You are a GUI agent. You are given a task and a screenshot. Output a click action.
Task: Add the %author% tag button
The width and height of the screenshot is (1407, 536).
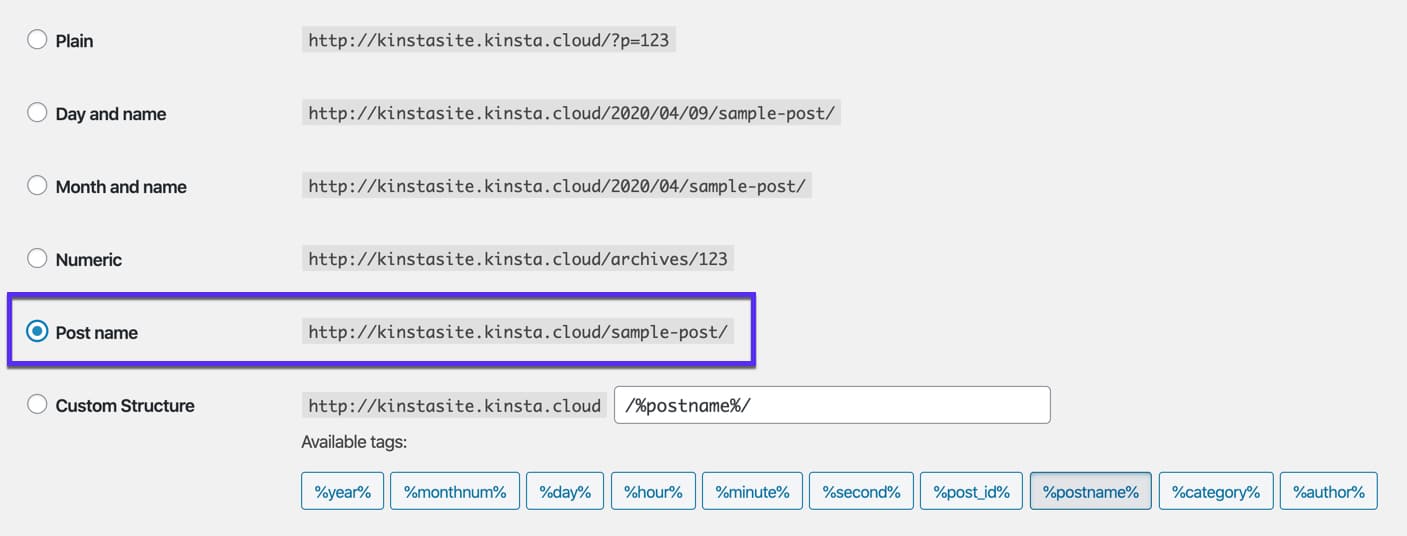pyautogui.click(x=1328, y=491)
